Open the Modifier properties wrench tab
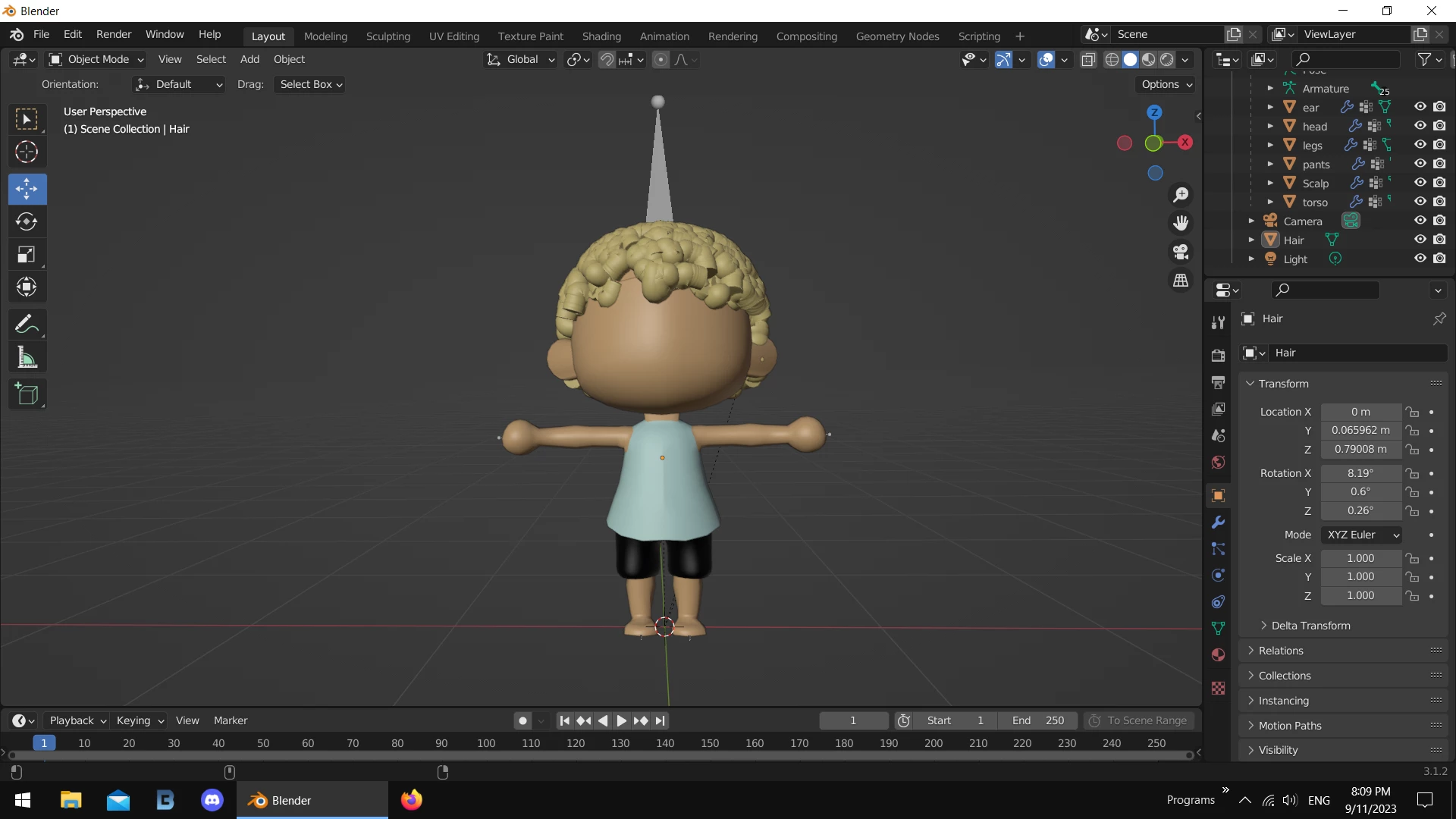 [1219, 522]
